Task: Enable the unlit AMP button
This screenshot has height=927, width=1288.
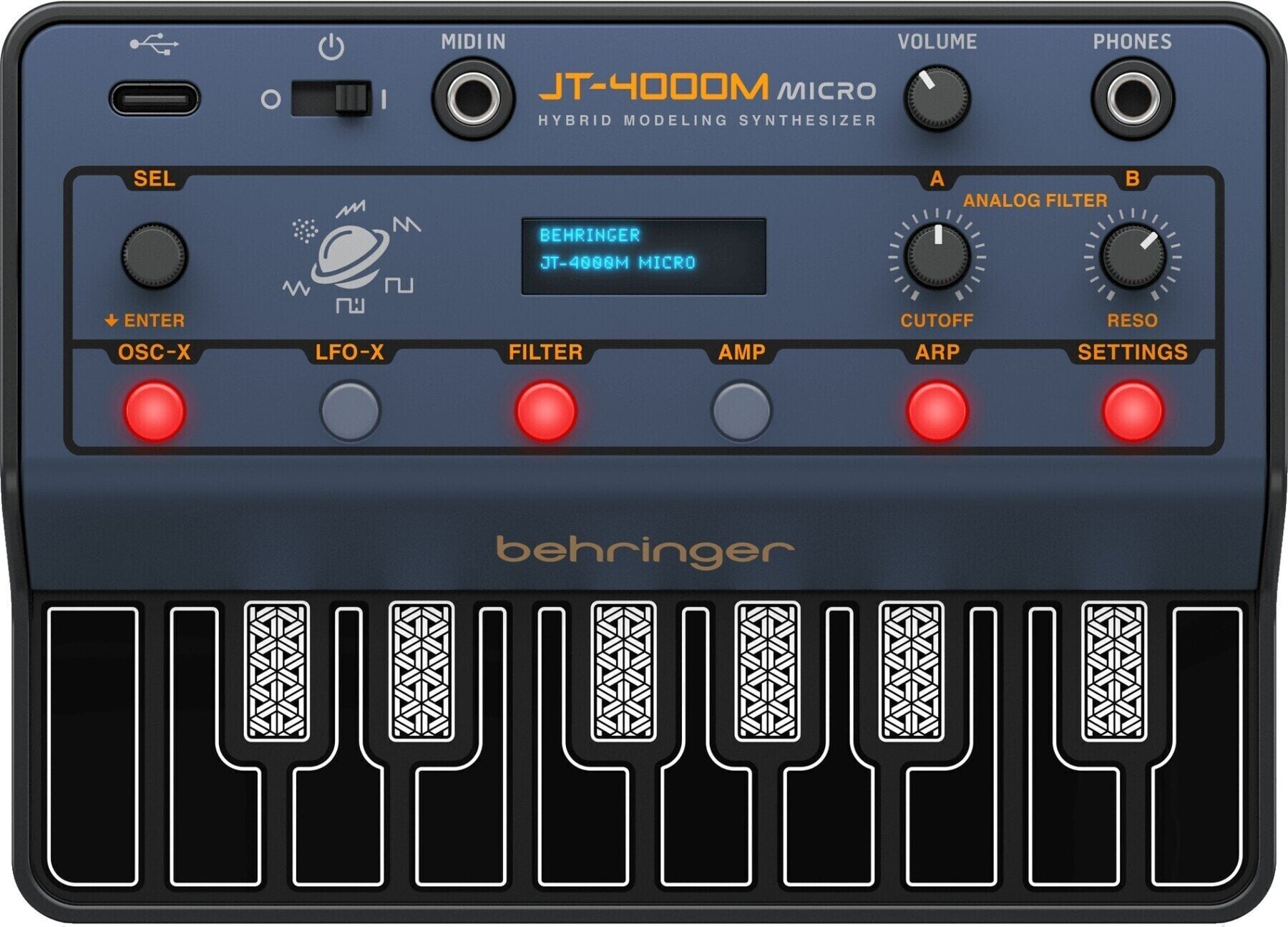Action: (741, 411)
